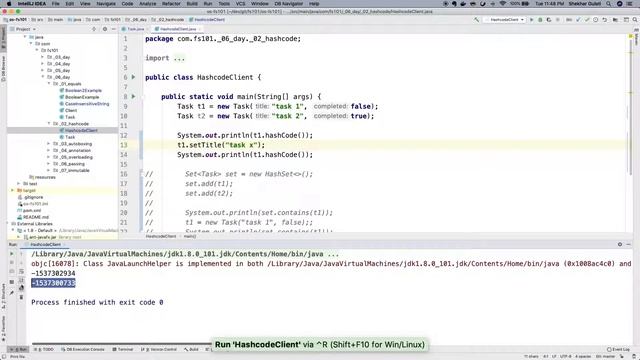The image size is (640, 360).
Task: Hide the Project panel with minus icon
Action: tap(114, 29)
